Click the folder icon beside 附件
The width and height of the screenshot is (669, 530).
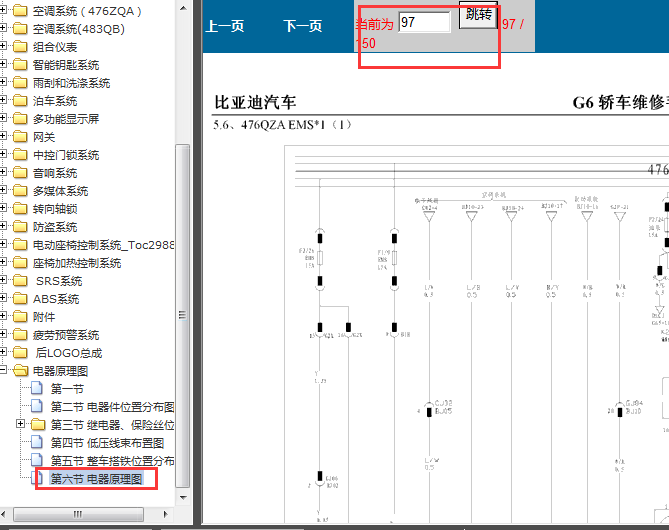tap(20, 317)
